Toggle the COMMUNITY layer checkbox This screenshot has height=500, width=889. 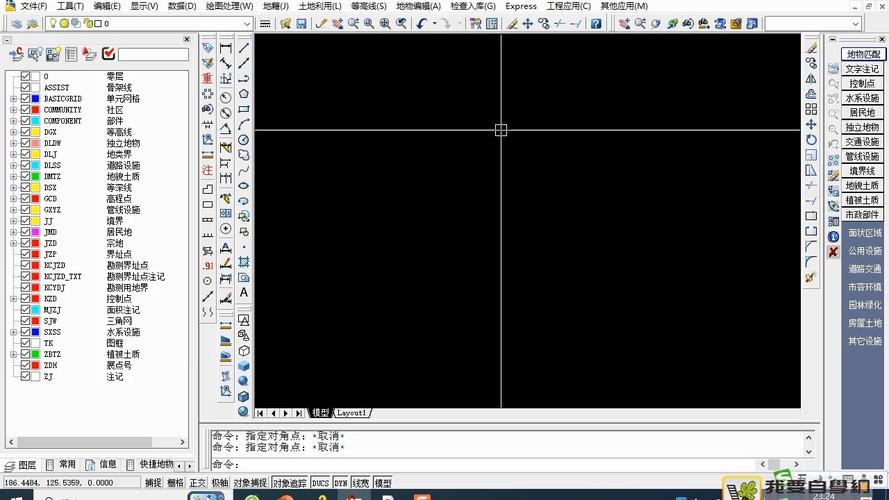click(25, 109)
